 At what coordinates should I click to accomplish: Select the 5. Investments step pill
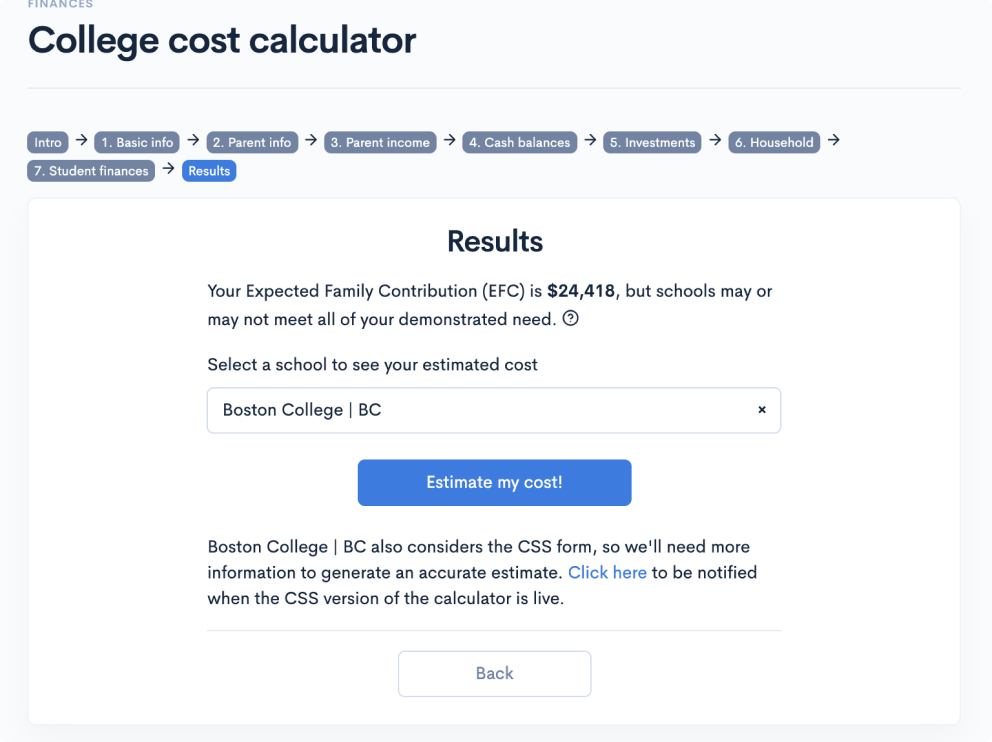point(651,142)
